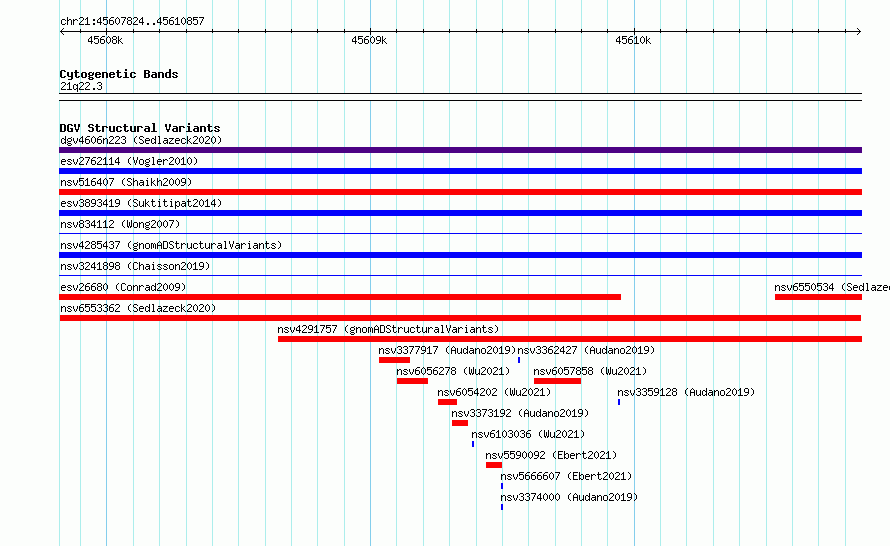
Task: Click the small blue nsv3374000 marker
Action: click(x=502, y=507)
